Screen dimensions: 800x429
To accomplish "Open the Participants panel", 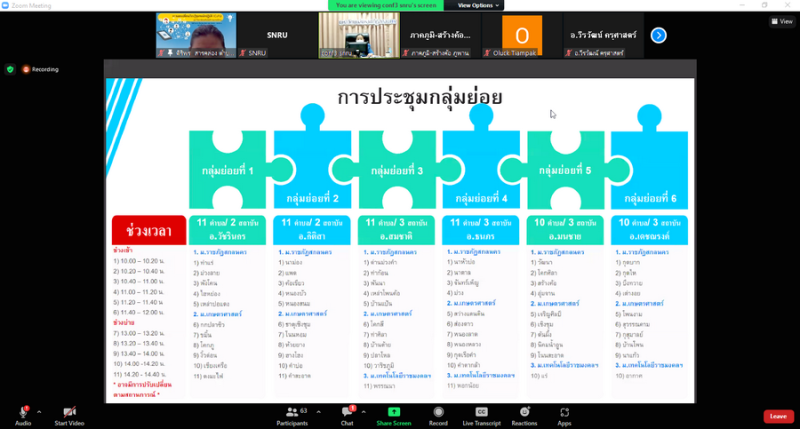I will coord(293,411).
